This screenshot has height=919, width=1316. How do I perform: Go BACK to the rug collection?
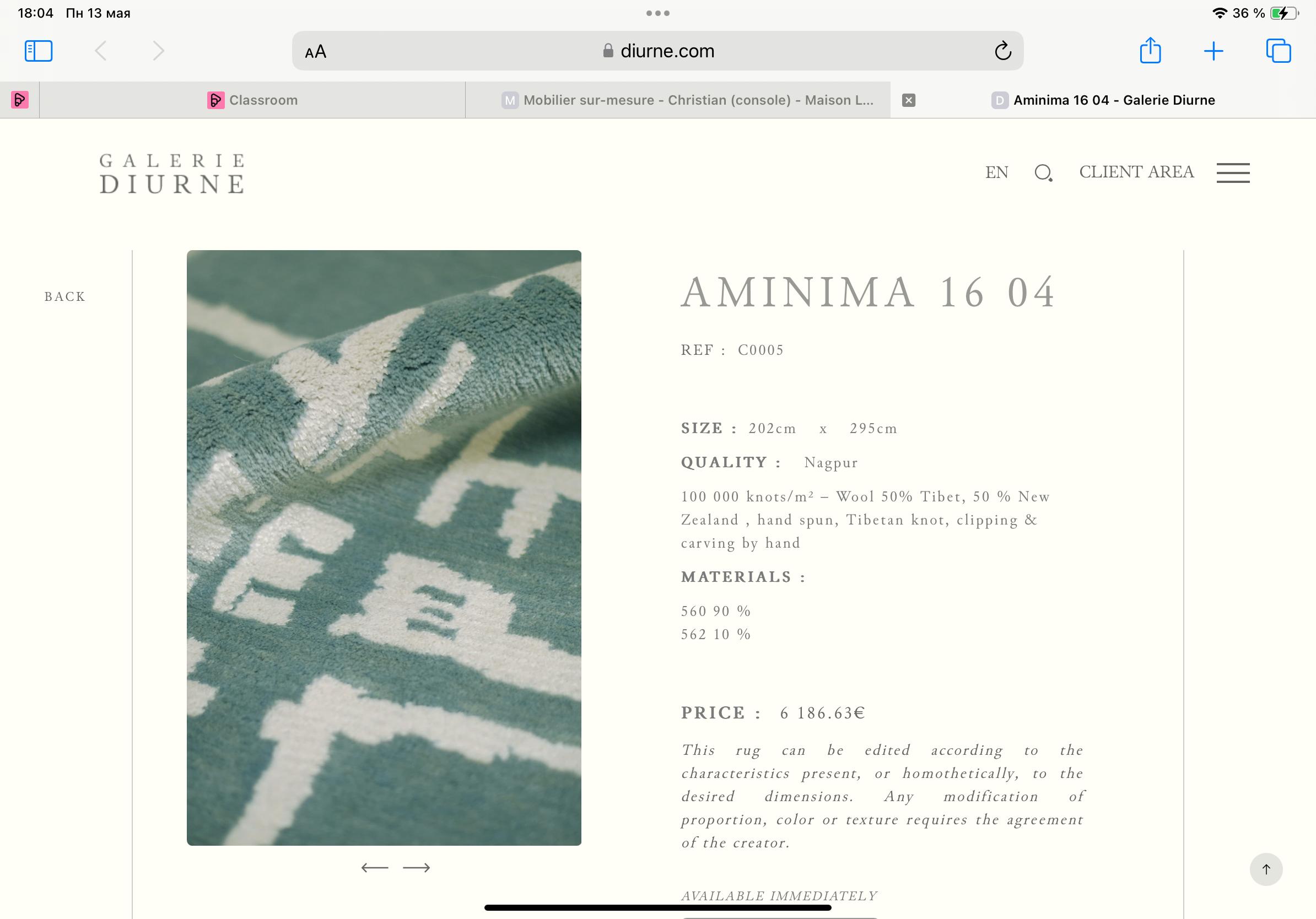65,297
